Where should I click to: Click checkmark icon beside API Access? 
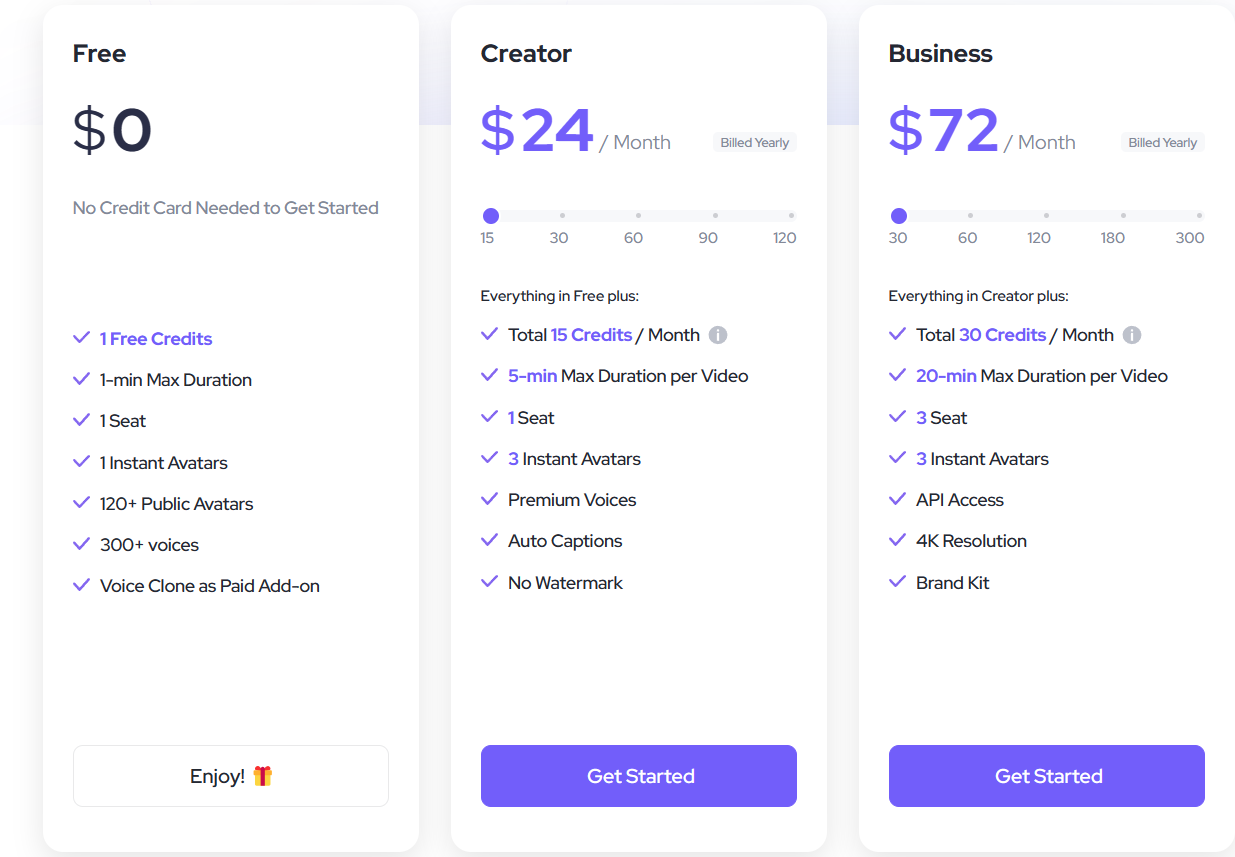point(898,499)
